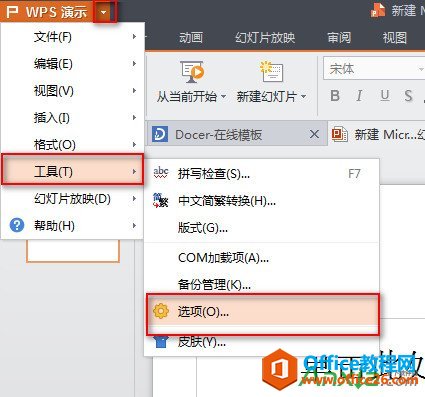Open the 编辑(E) menu
This screenshot has width=425, height=397.
click(73, 64)
